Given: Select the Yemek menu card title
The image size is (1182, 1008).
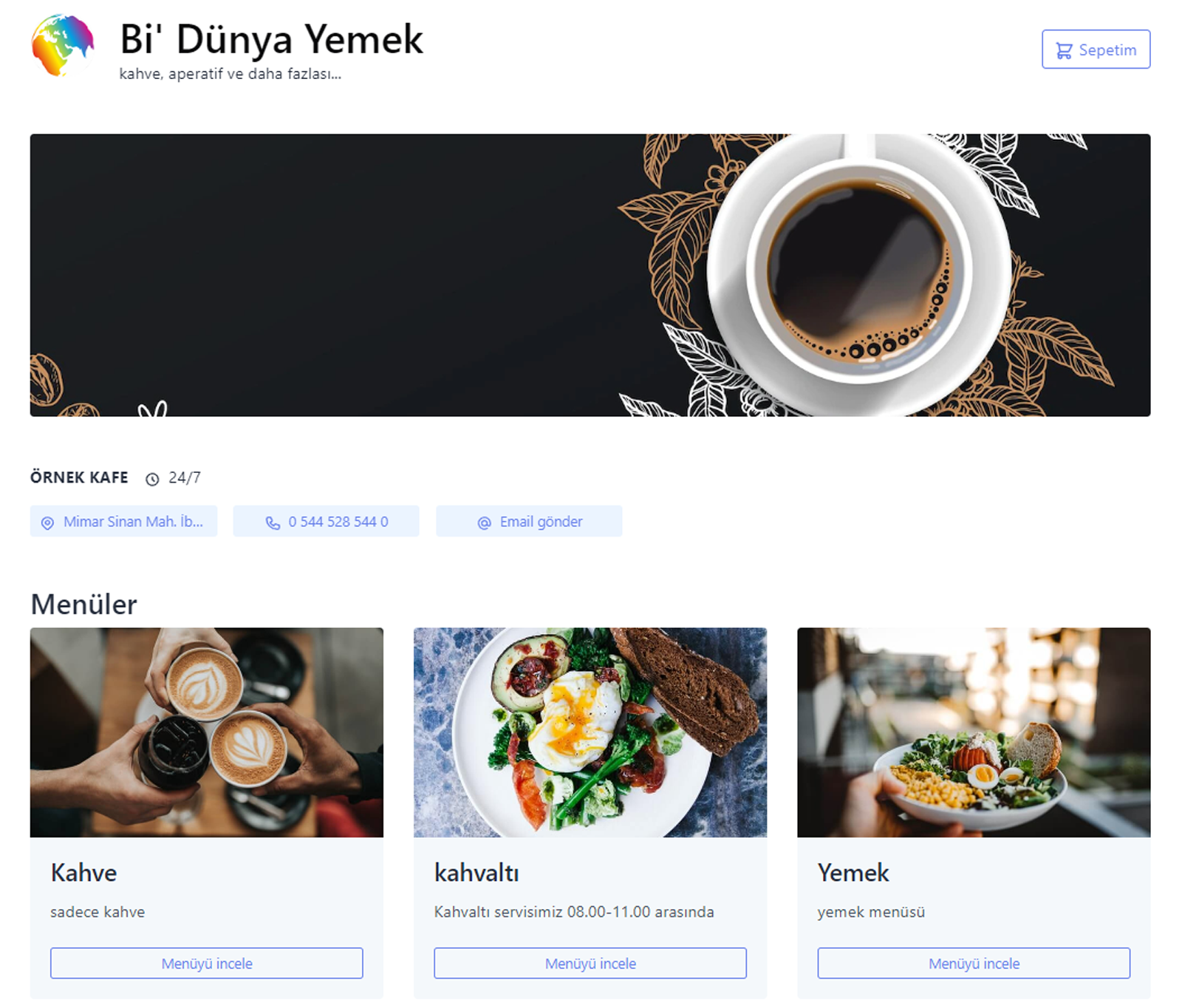Looking at the screenshot, I should [x=853, y=873].
